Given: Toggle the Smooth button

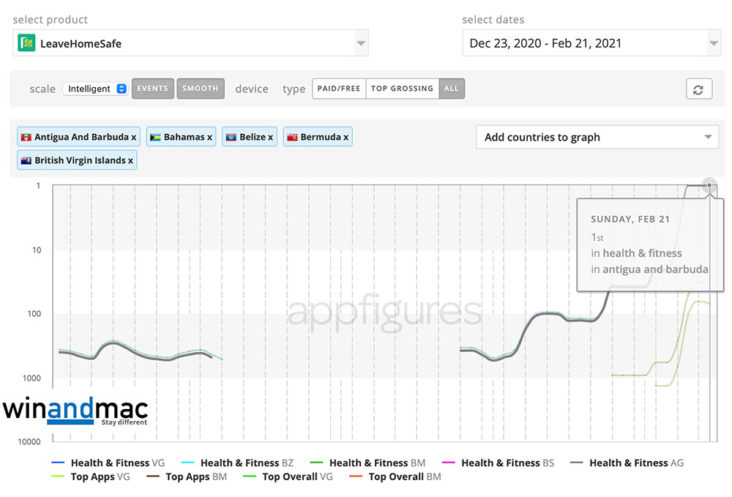Looking at the screenshot, I should click(x=200, y=89).
